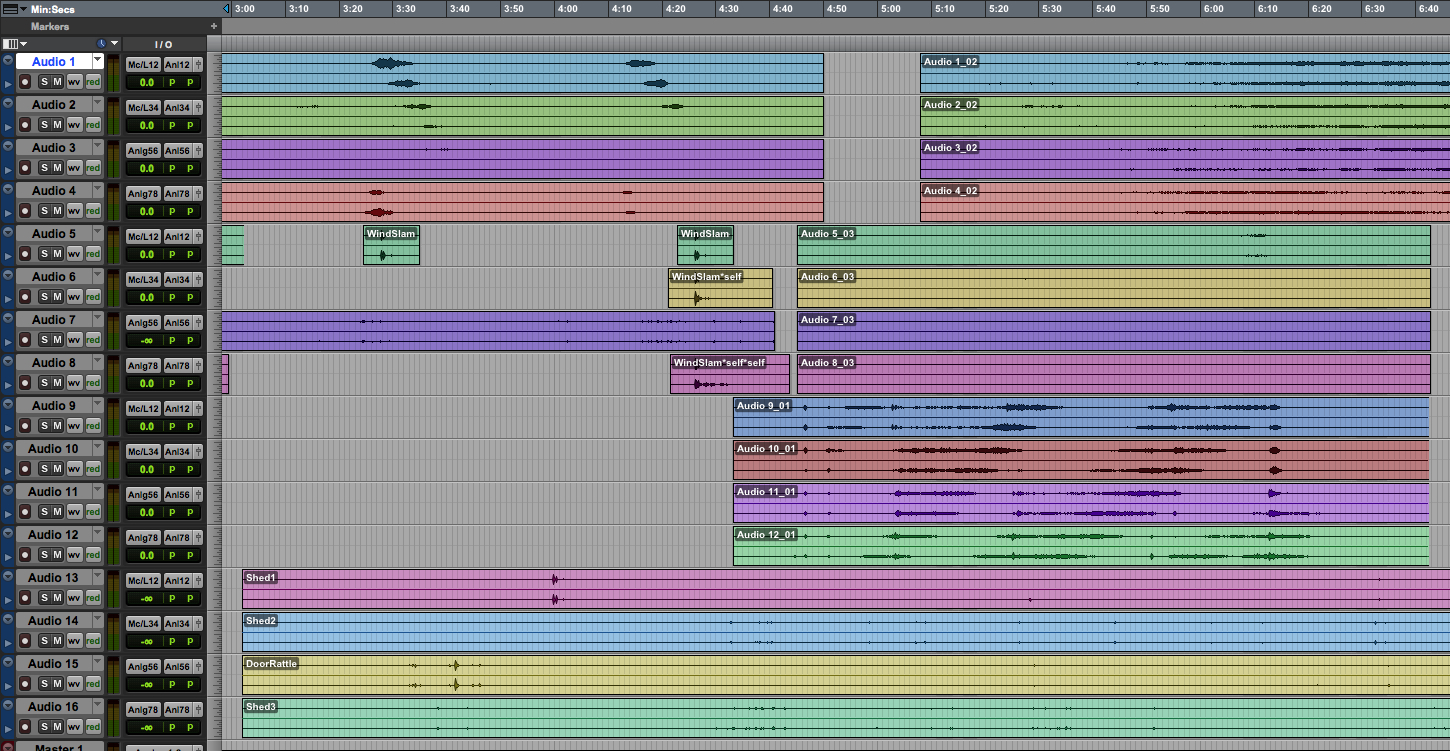This screenshot has width=1450, height=751.
Task: Toggle solo on Audio 13
Action: [44, 598]
